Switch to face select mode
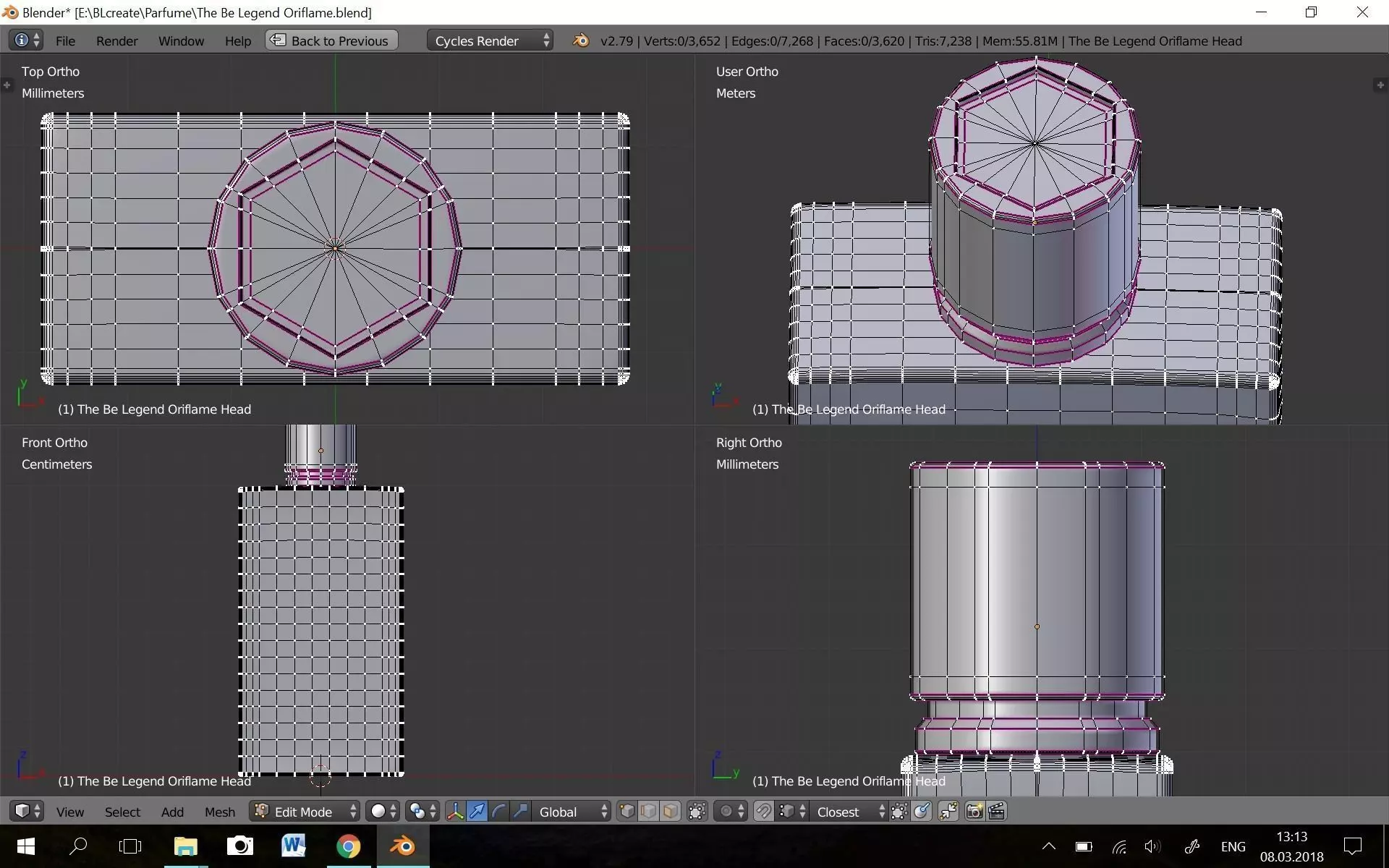Image resolution: width=1389 pixels, height=868 pixels. click(671, 812)
